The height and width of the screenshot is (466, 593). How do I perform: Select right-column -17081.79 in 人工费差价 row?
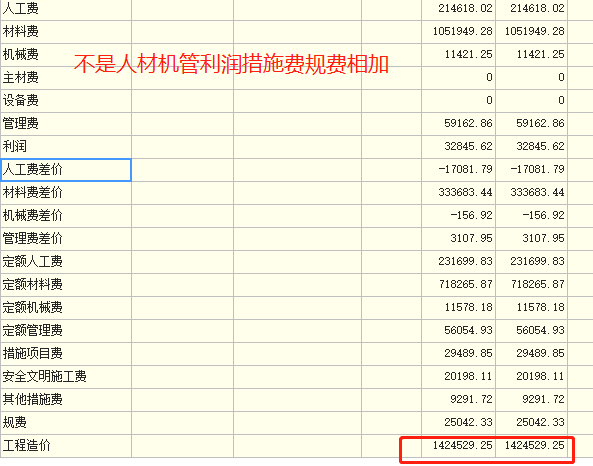pos(537,169)
